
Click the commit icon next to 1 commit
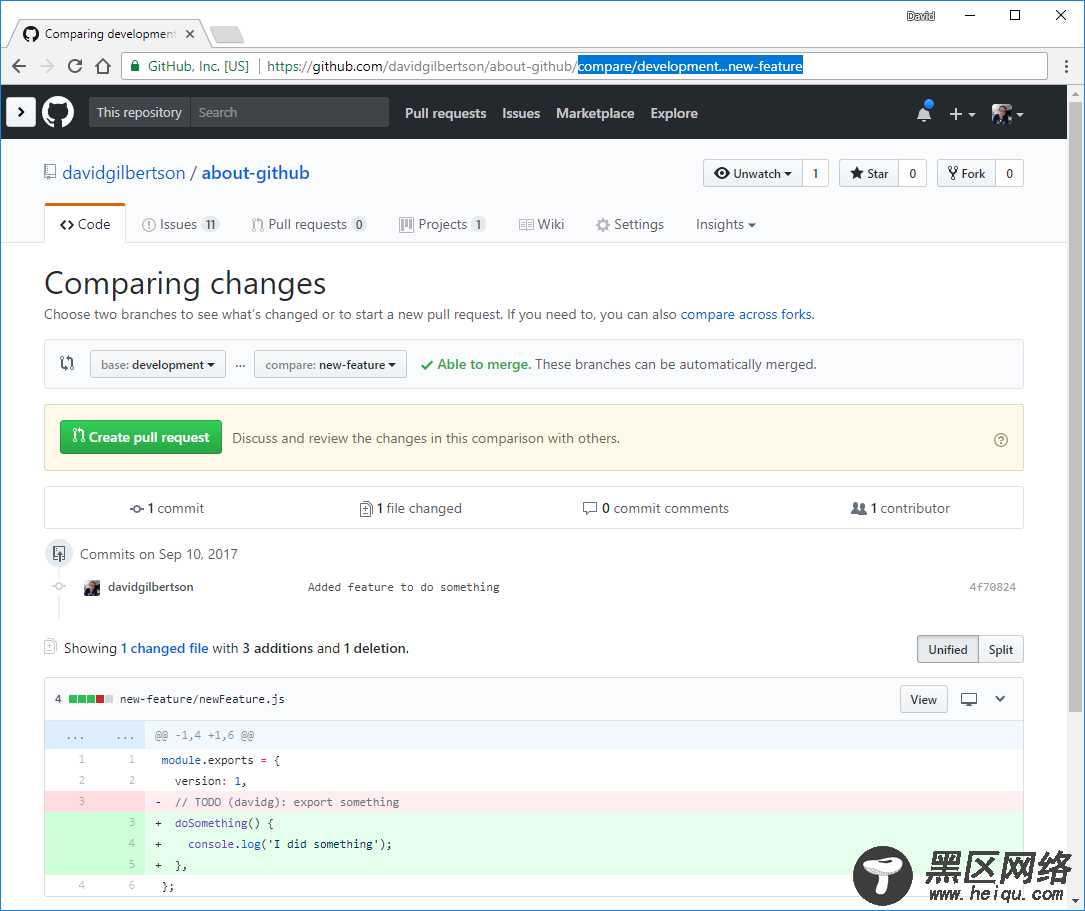pos(136,508)
